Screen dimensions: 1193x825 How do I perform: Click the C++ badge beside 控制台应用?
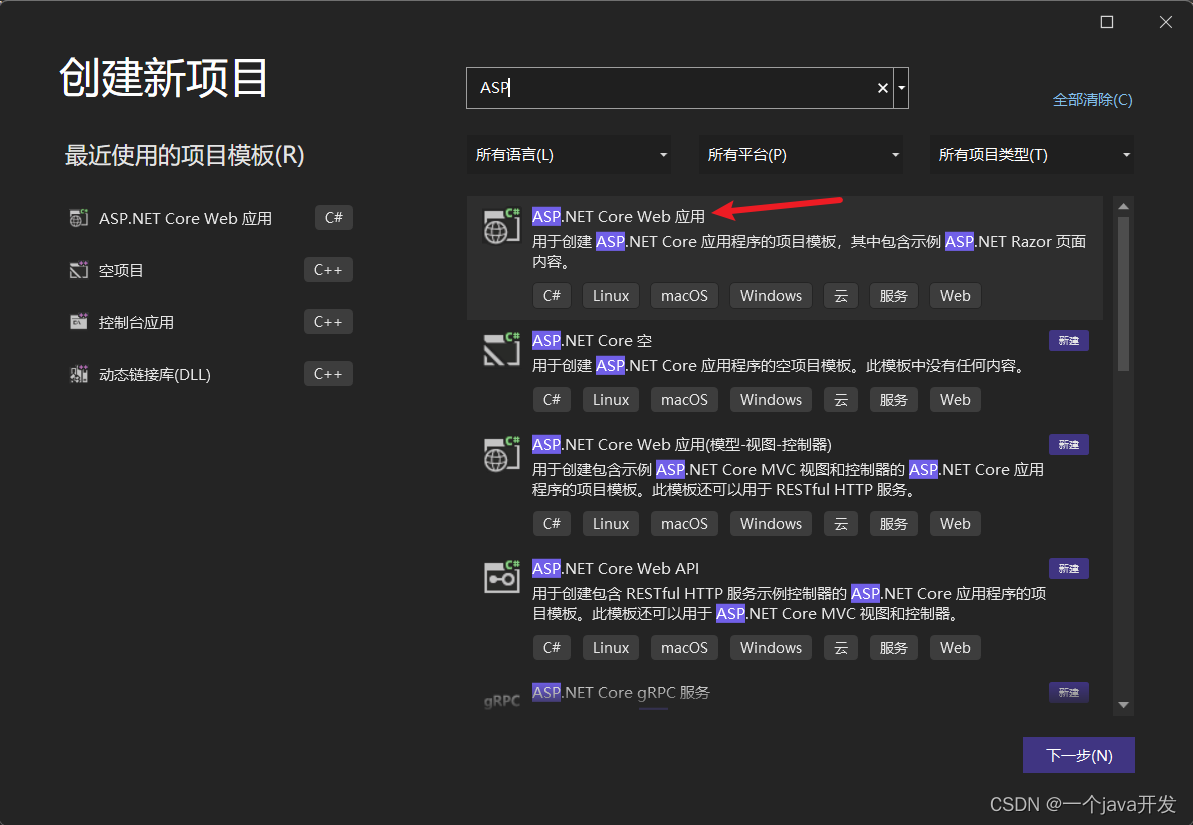328,322
